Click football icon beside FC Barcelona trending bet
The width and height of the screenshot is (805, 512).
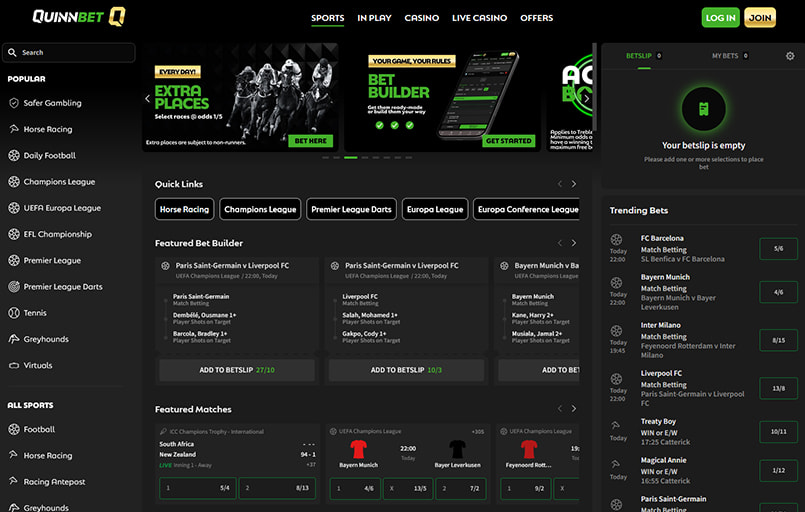click(616, 239)
